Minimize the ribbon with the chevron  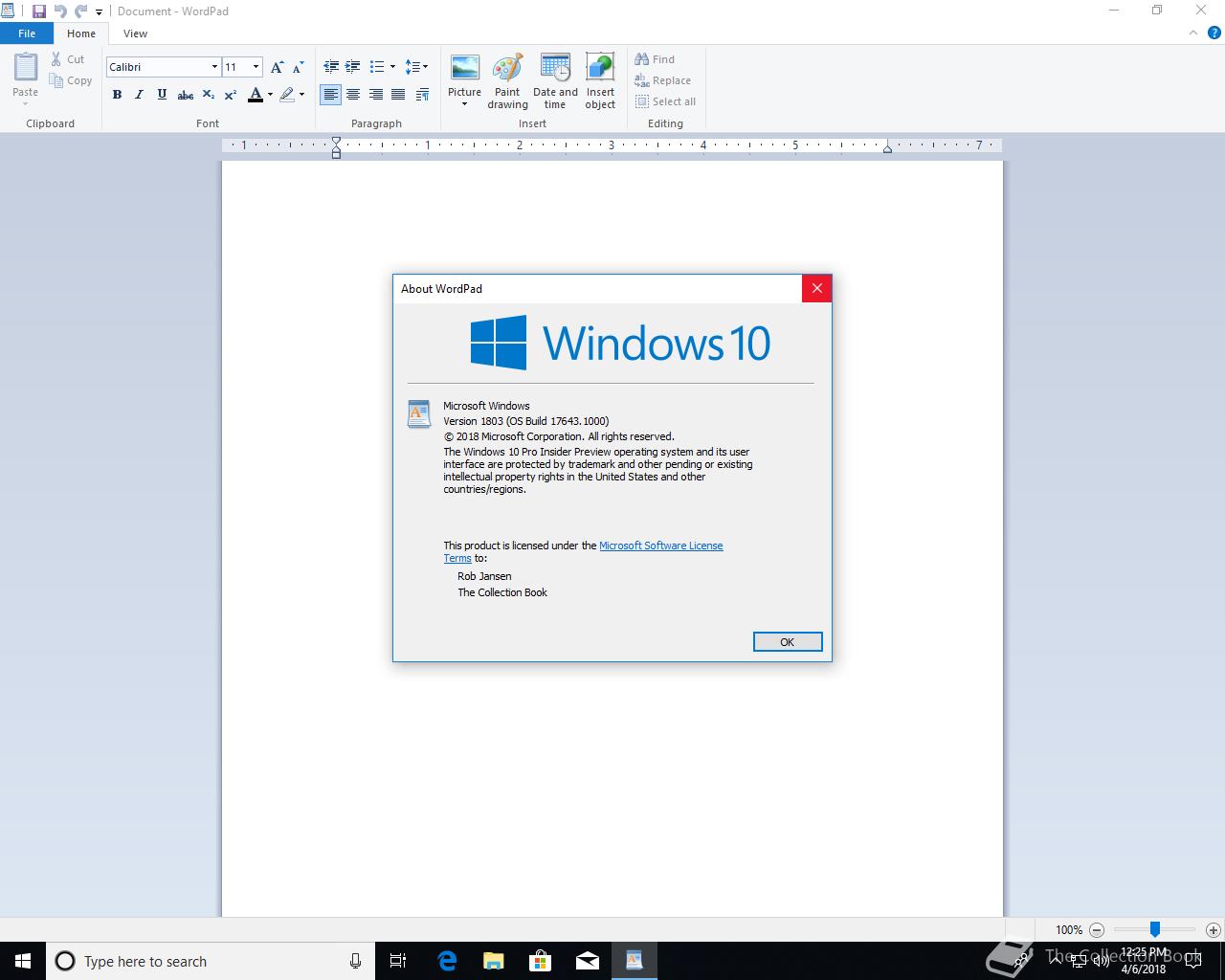[x=1192, y=33]
